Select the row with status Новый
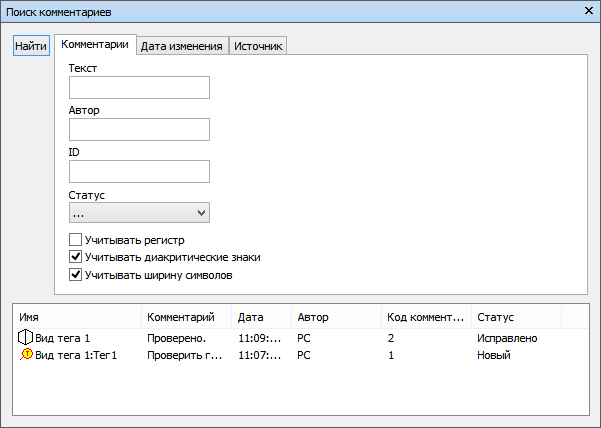 click(x=301, y=355)
